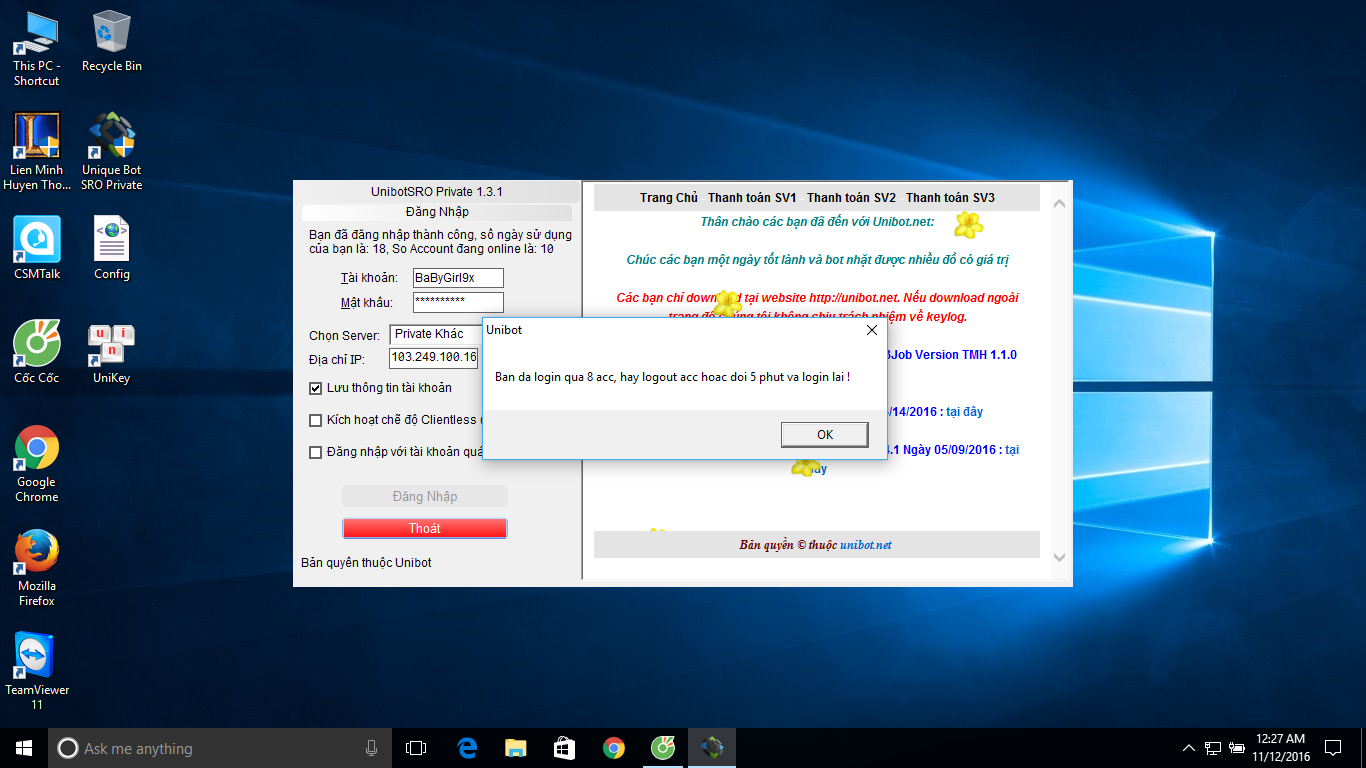
Task: Open the Trang Chủ menu item
Action: click(669, 198)
